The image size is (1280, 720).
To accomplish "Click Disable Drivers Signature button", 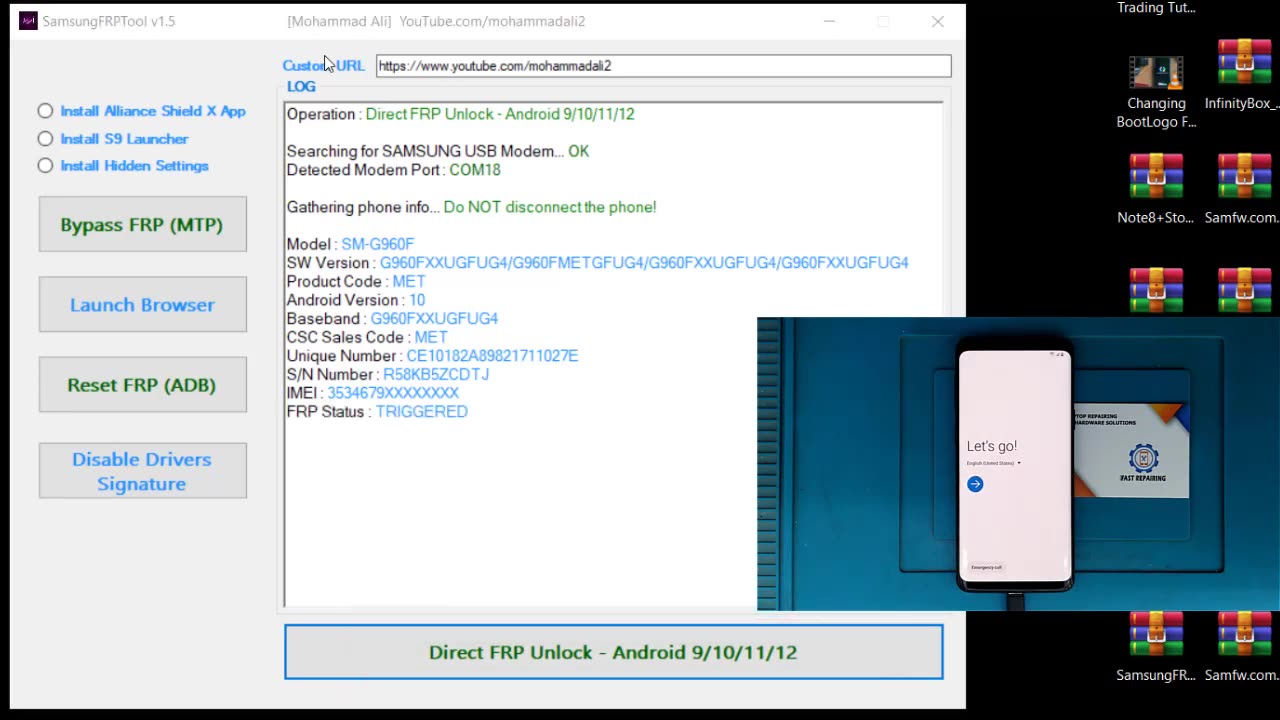I will pyautogui.click(x=142, y=471).
